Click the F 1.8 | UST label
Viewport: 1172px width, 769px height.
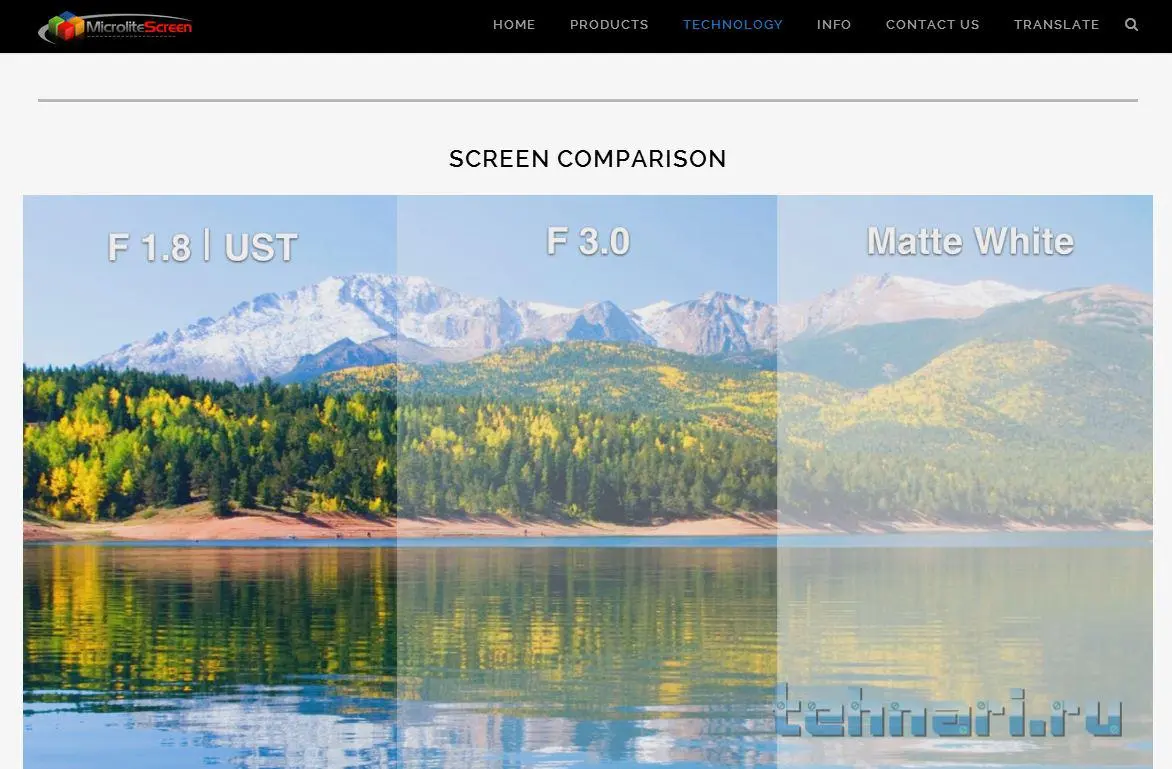coord(203,247)
